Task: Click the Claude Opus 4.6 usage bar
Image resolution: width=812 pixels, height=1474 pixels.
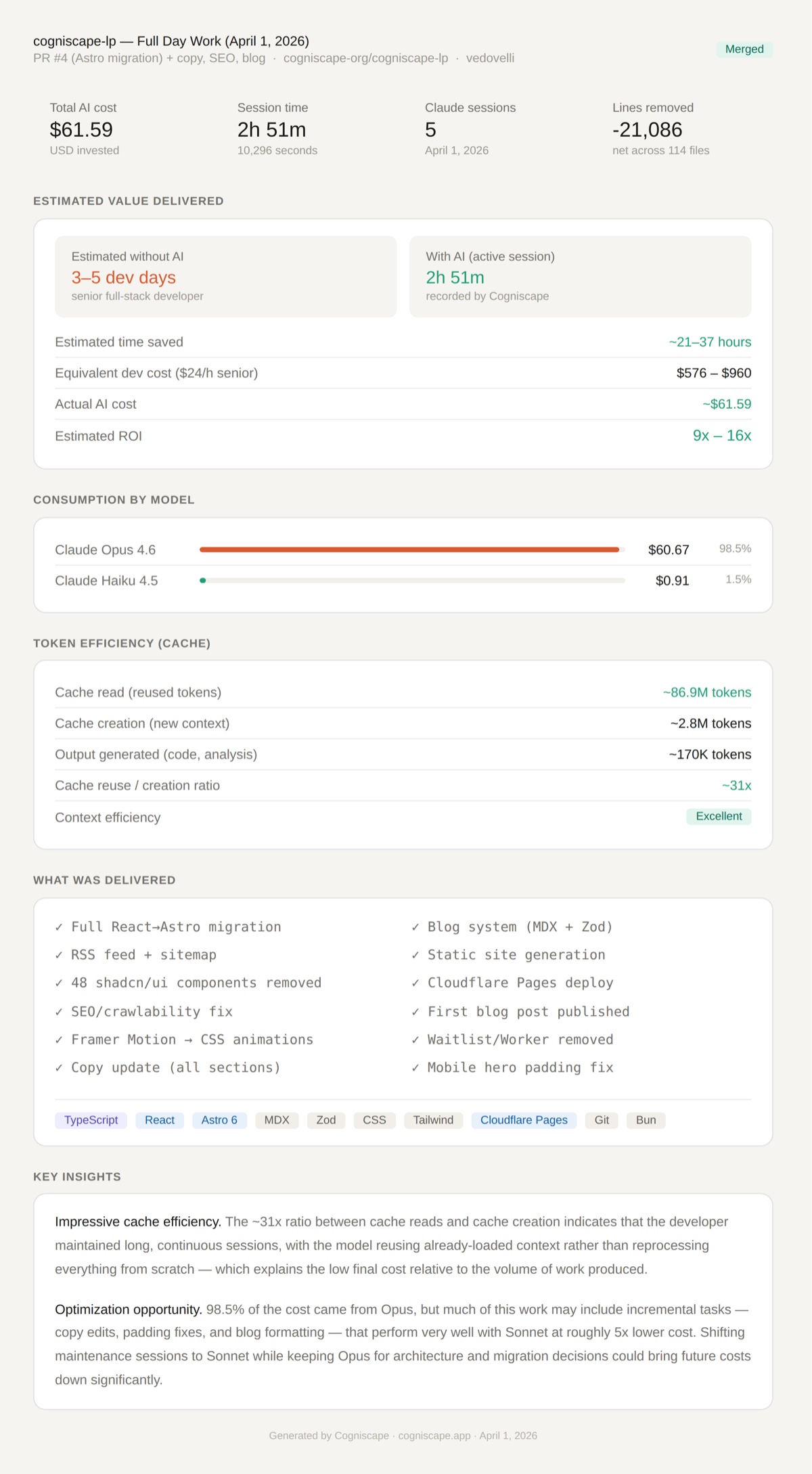Action: pos(409,550)
